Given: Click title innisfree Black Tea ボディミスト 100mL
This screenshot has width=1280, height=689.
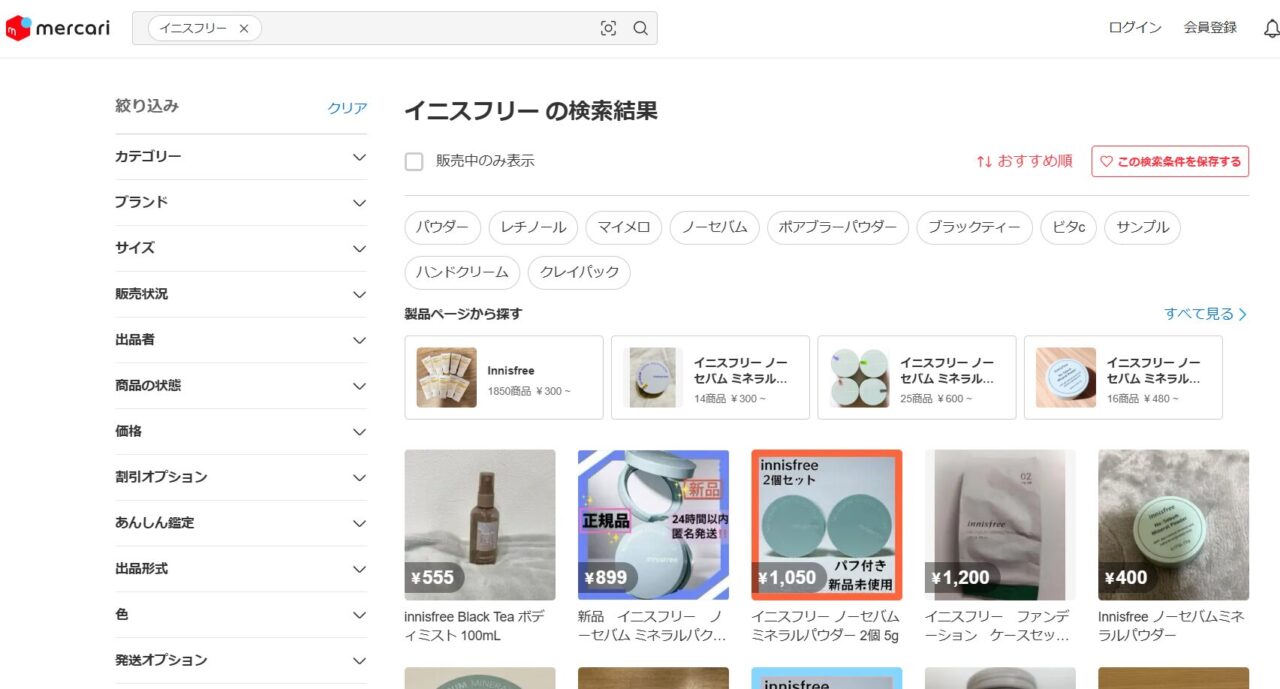Looking at the screenshot, I should (476, 626).
